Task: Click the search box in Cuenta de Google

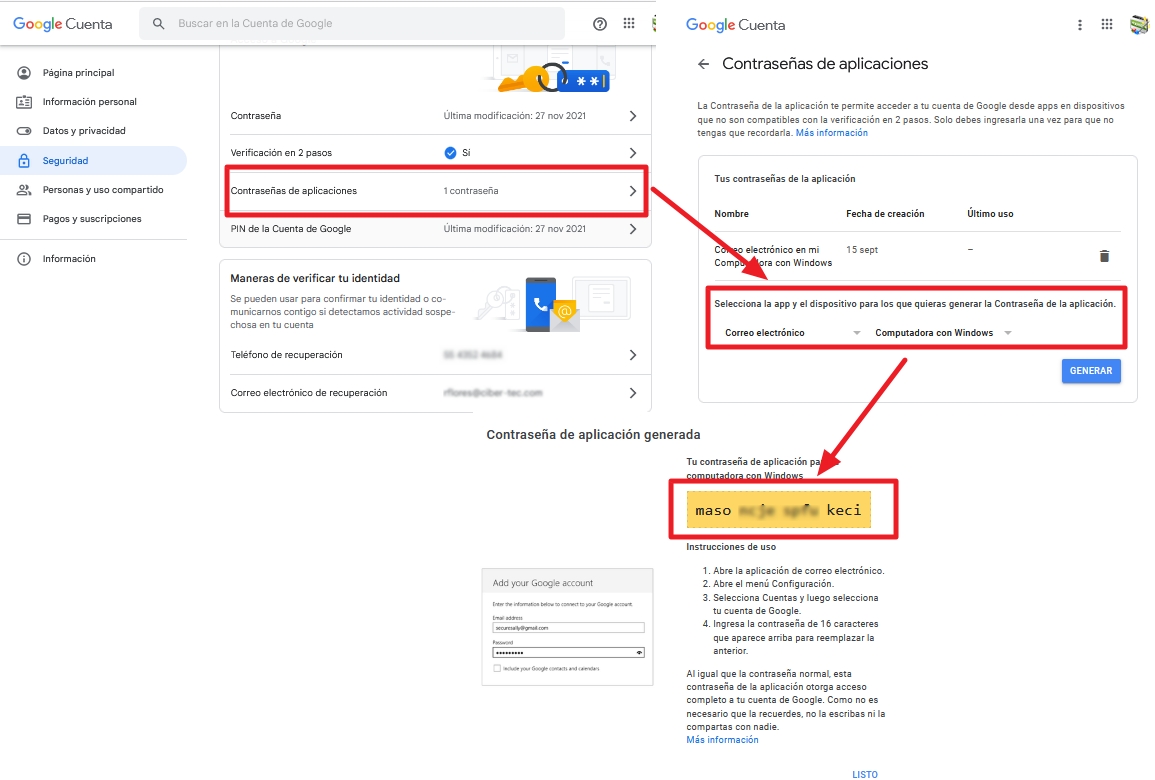Action: pos(352,24)
